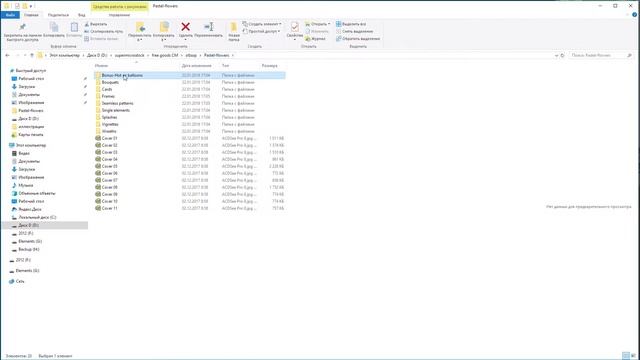Screen dimensions: 640x360
Task: Click the Up one level arrow
Action: (32, 55)
